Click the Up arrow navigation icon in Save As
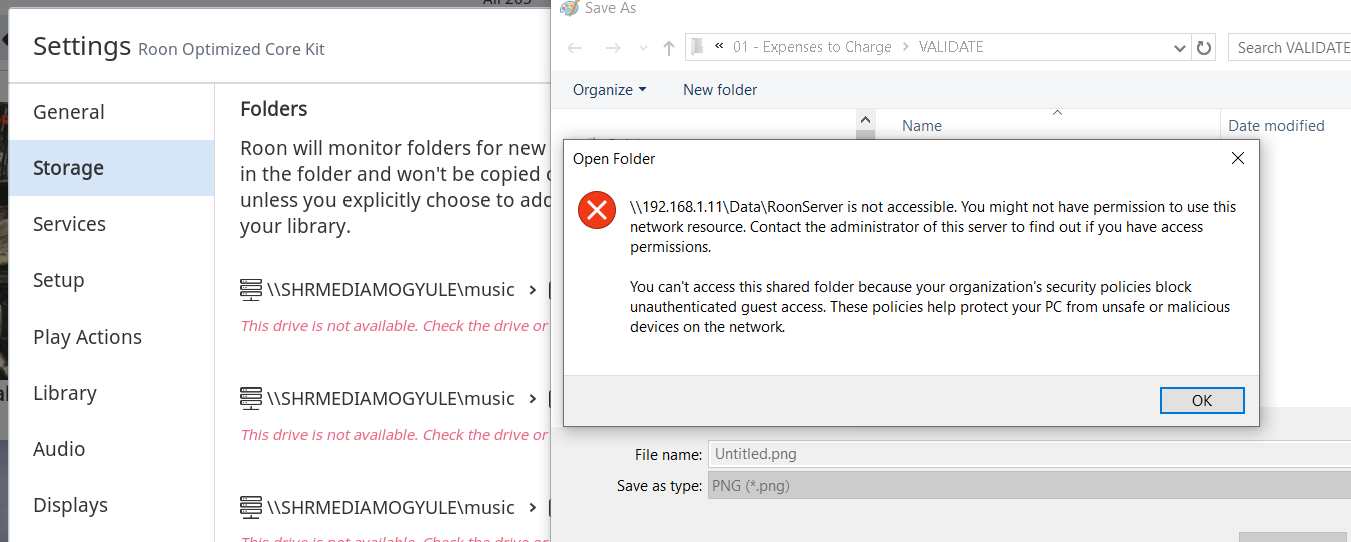 pos(669,48)
